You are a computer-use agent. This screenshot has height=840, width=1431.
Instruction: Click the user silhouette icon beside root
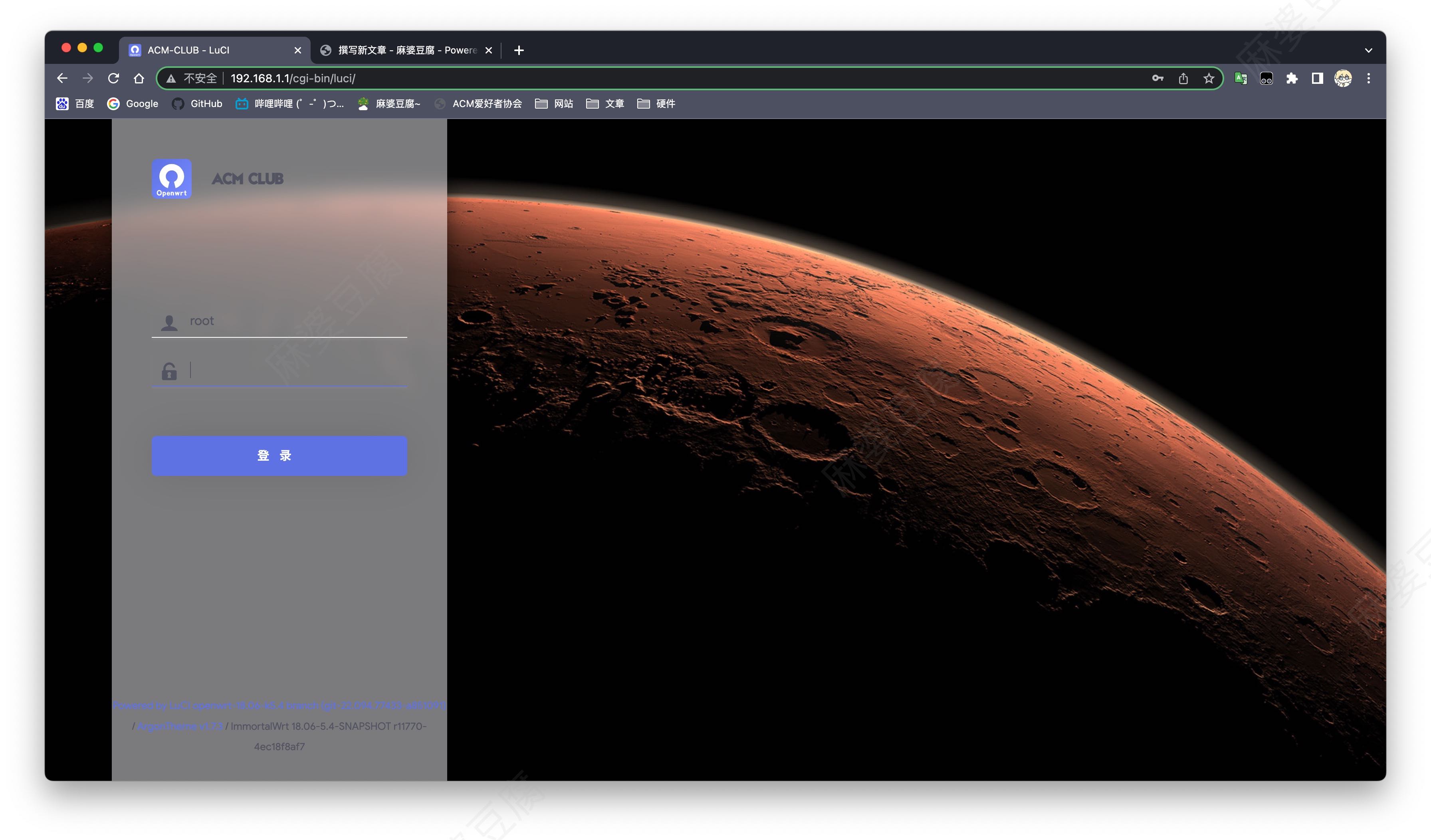pos(169,322)
